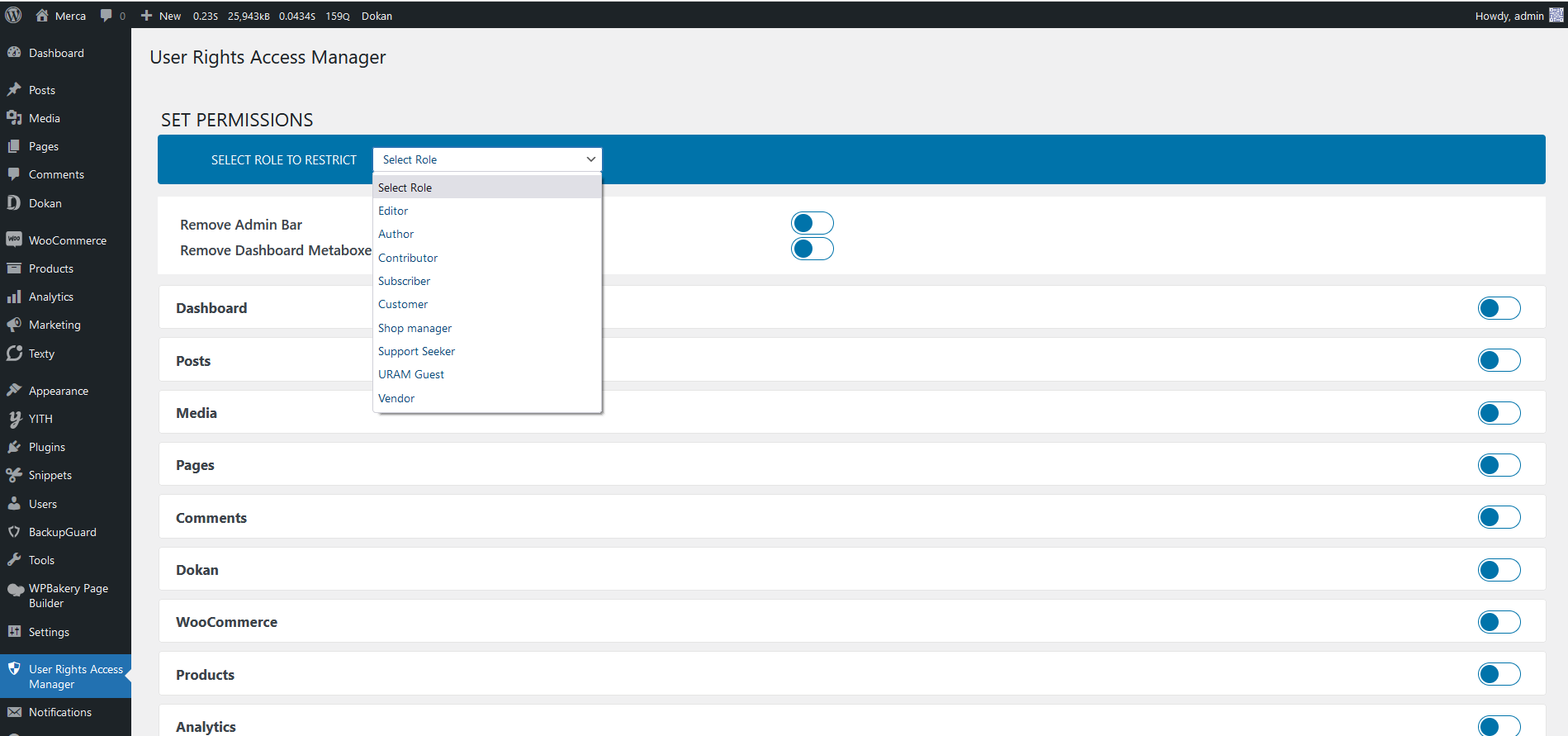Viewport: 1568px width, 736px height.
Task: Choose URAM Guest from the role list
Action: point(487,374)
